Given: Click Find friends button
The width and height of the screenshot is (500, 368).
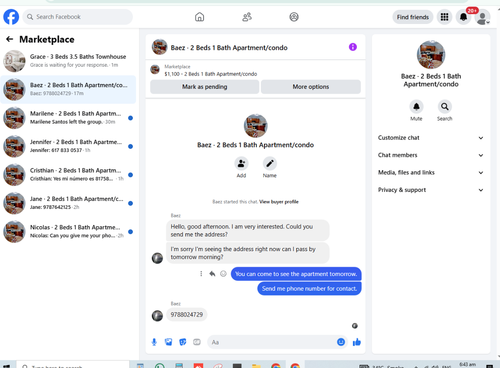Looking at the screenshot, I should tap(413, 17).
